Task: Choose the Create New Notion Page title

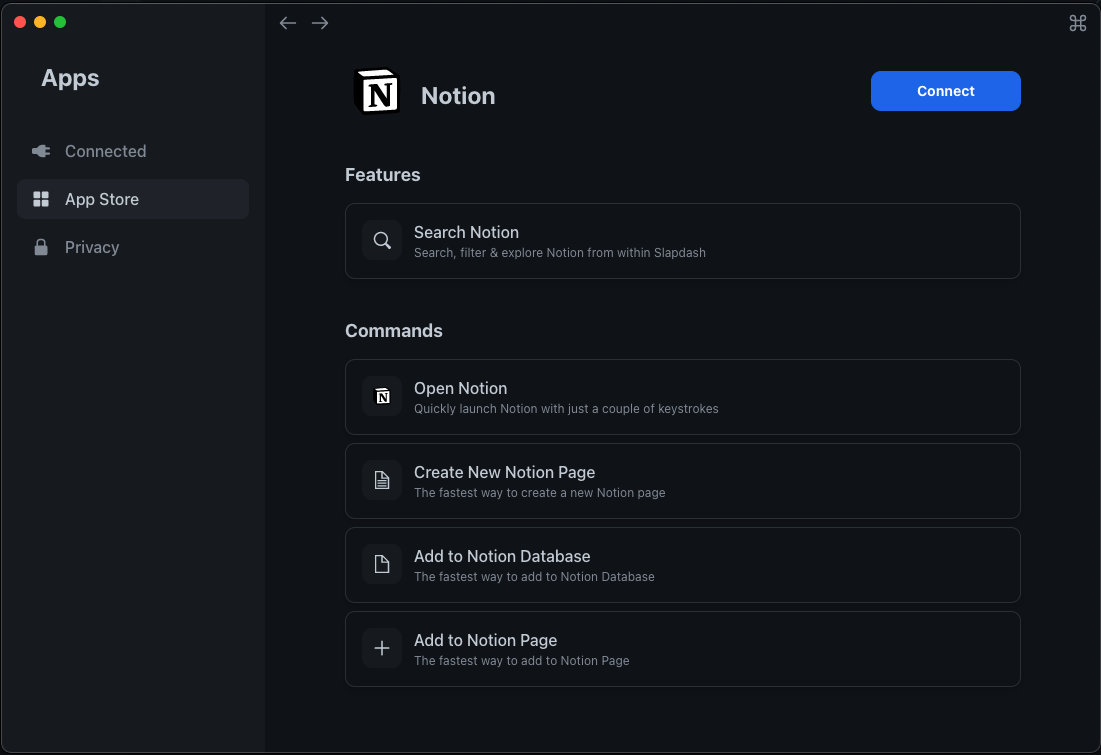Action: [x=504, y=473]
